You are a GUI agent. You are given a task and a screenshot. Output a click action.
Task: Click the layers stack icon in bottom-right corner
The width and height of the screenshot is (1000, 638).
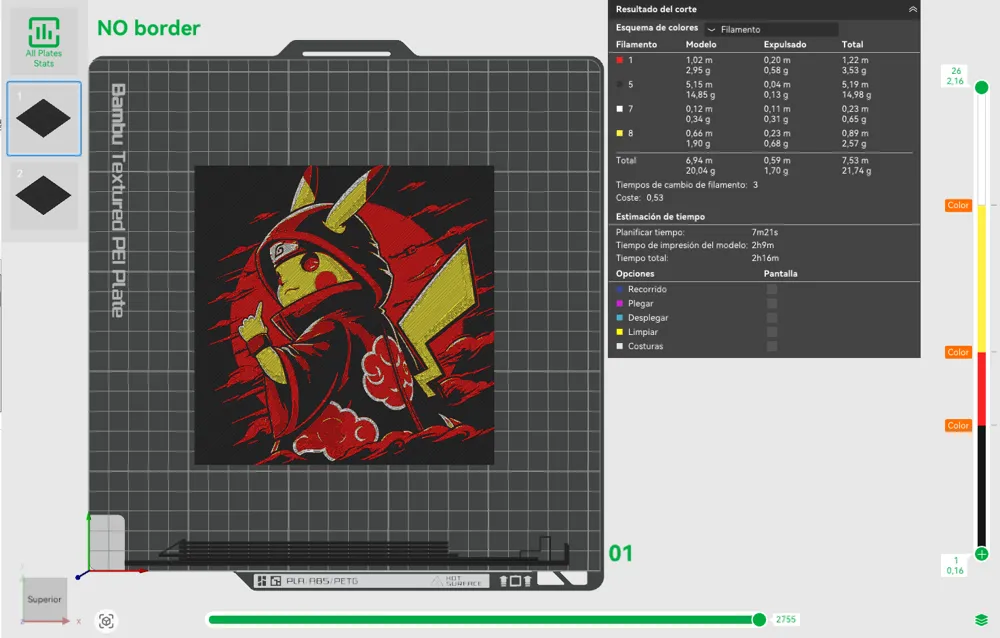click(982, 620)
